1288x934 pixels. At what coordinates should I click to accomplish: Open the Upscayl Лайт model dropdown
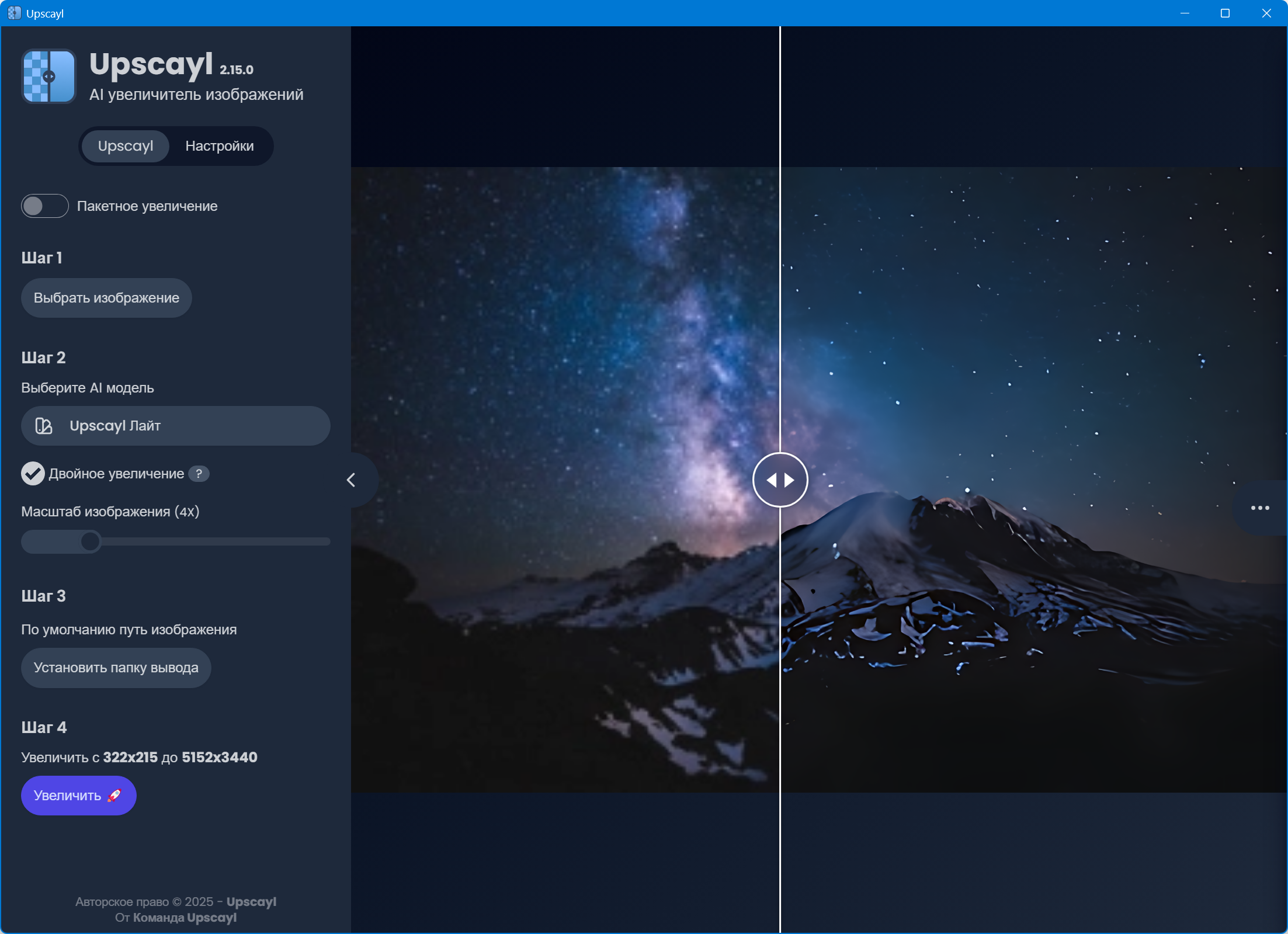point(175,426)
